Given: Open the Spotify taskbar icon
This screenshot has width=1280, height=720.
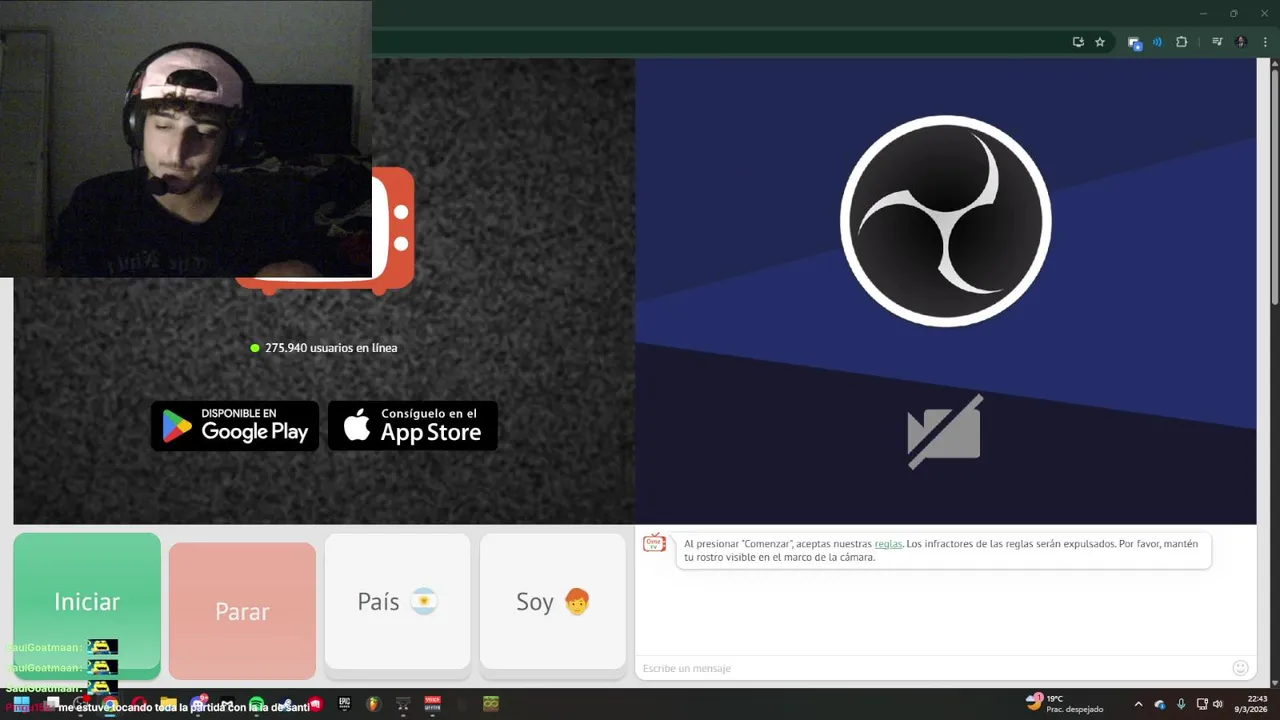Looking at the screenshot, I should (x=257, y=704).
